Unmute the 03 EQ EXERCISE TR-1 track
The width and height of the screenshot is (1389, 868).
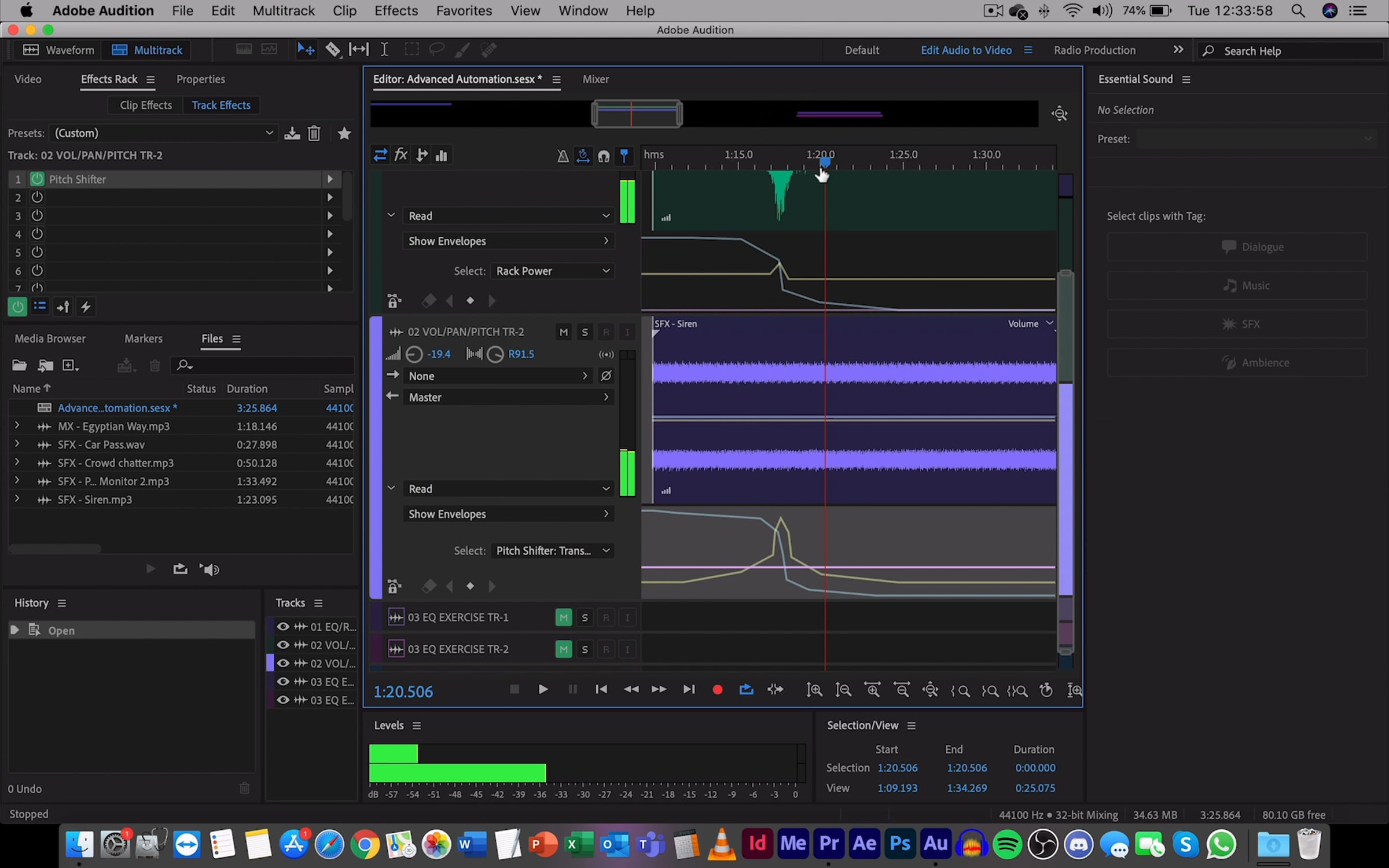click(x=563, y=617)
